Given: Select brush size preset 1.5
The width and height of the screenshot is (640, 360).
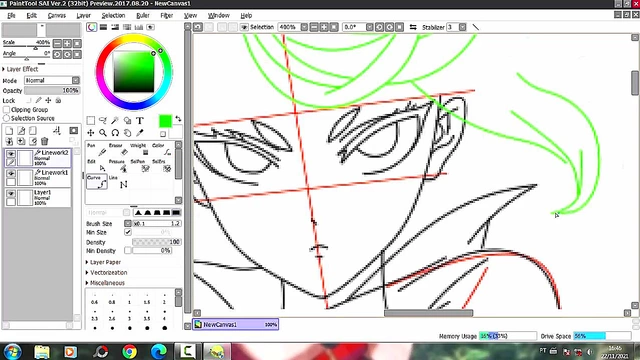Looking at the screenshot, I should (147, 300).
